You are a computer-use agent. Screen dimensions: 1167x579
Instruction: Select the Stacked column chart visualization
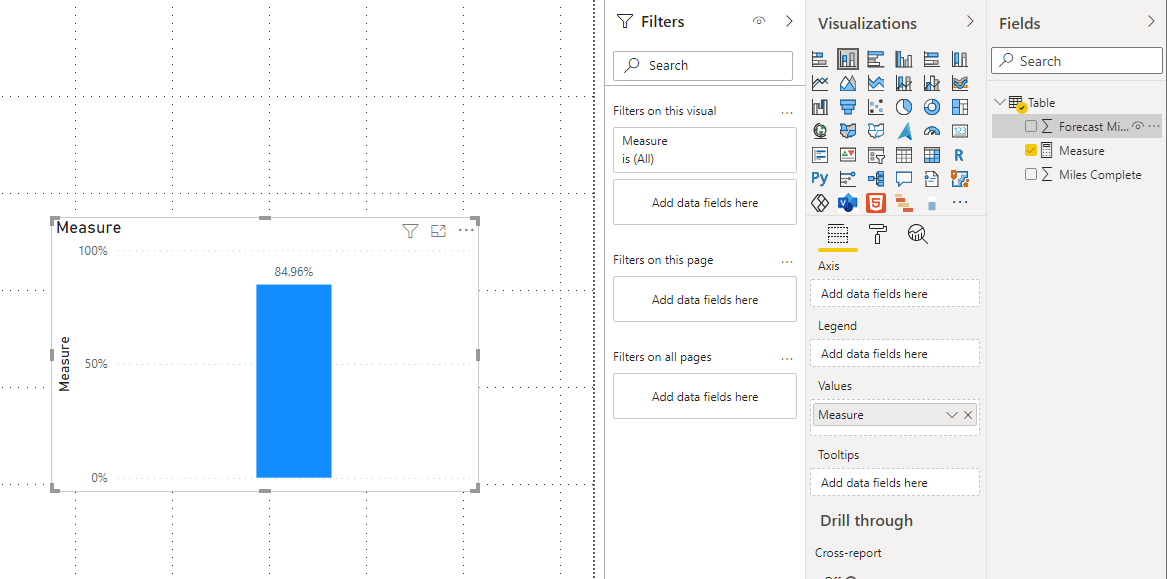(x=848, y=59)
